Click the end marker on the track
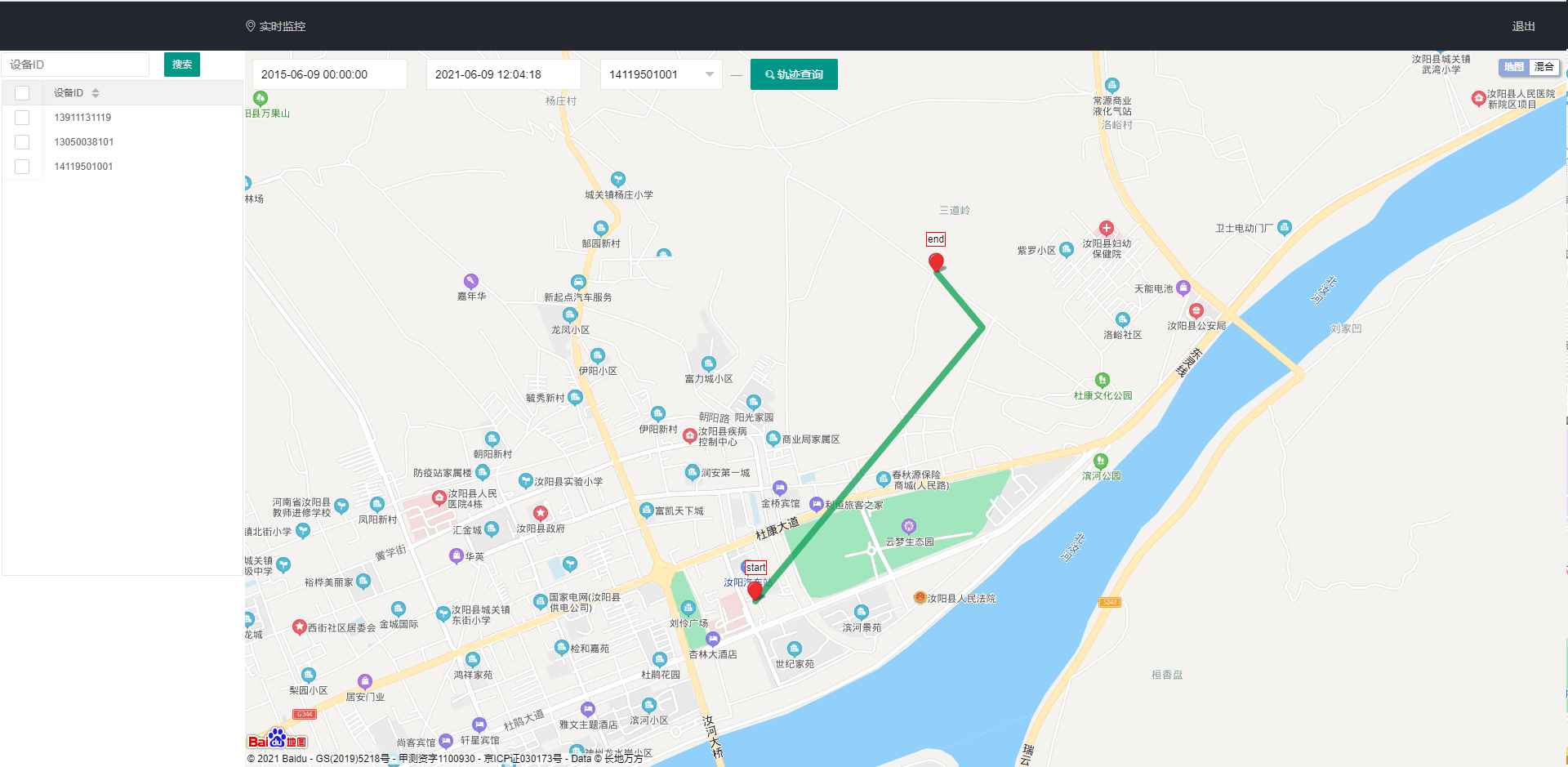Image resolution: width=1568 pixels, height=767 pixels. (x=936, y=261)
